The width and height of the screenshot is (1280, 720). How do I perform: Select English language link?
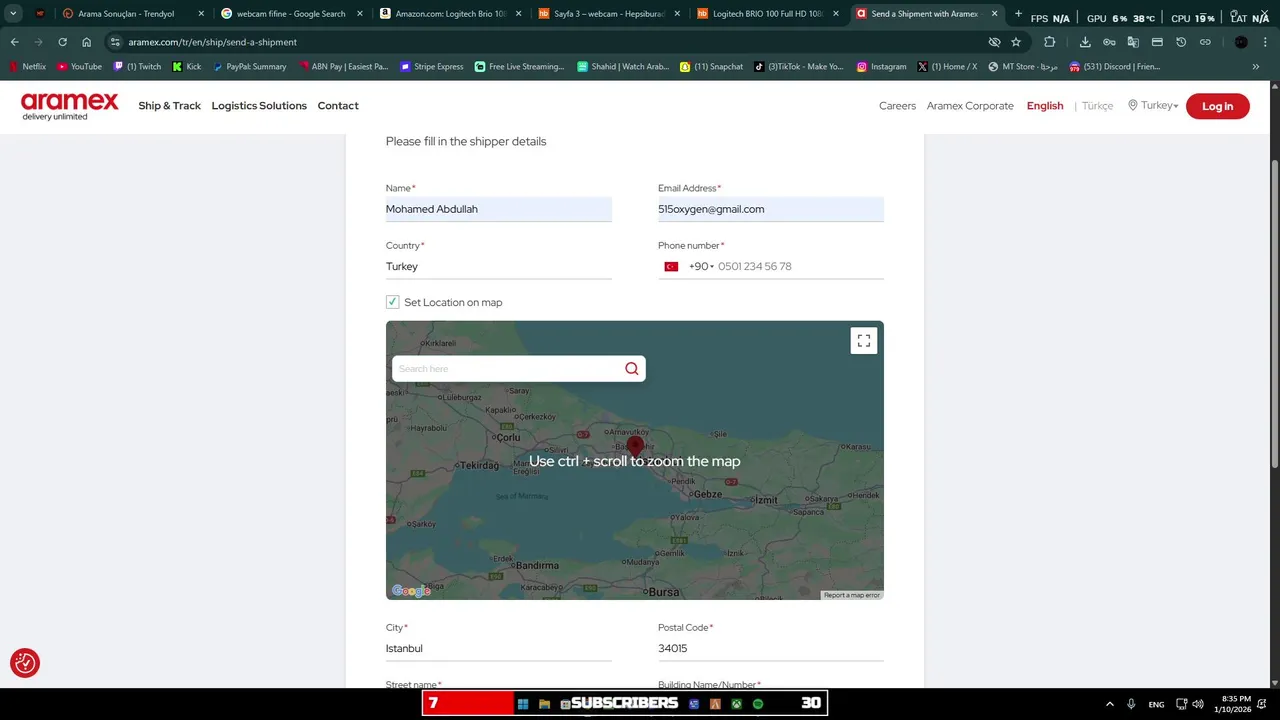point(1045,105)
